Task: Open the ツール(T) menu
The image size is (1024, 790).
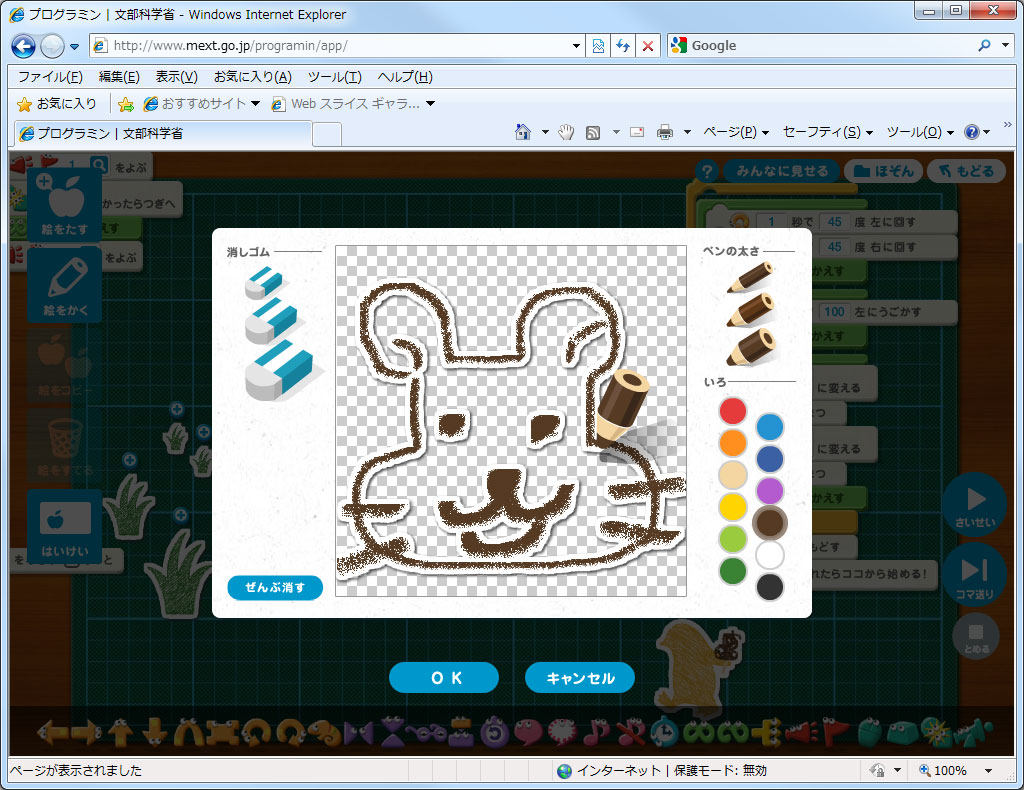Action: click(x=334, y=77)
